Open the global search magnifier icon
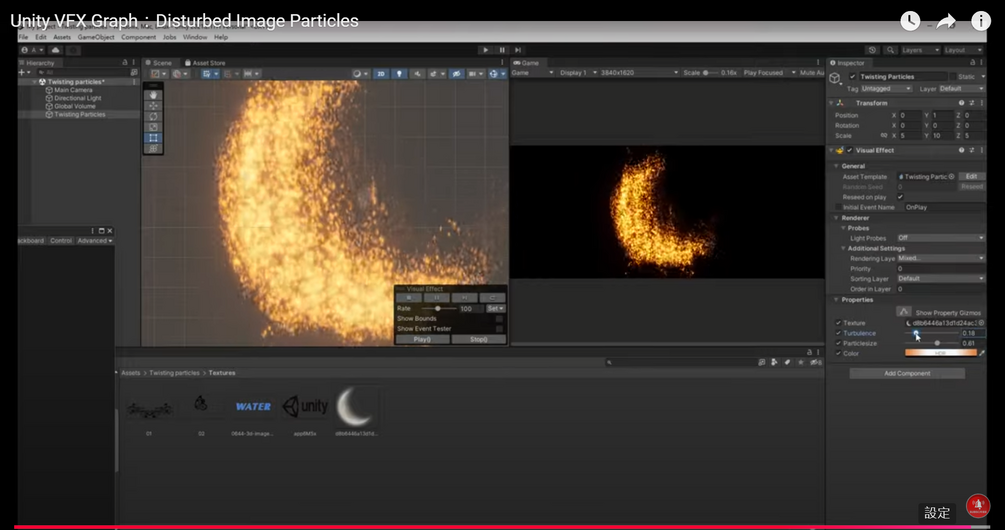 coord(891,50)
